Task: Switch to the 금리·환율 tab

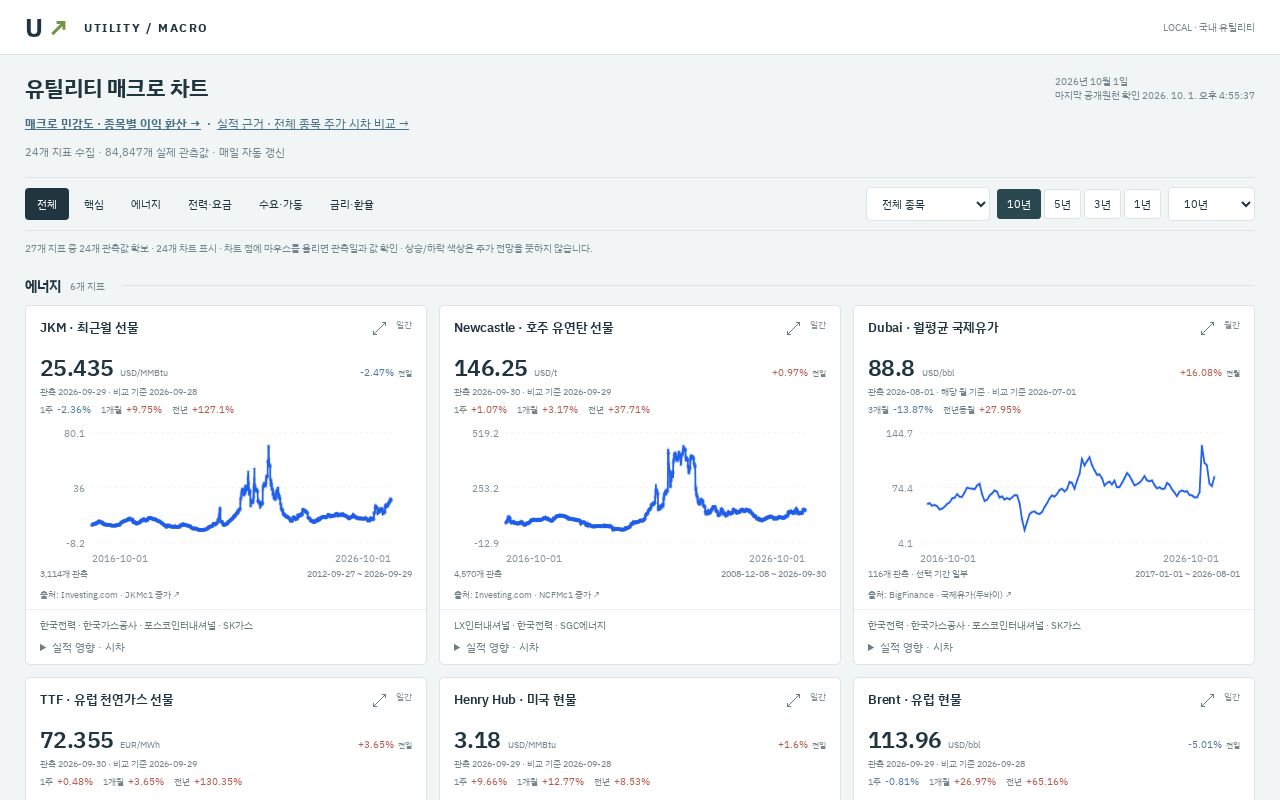Action: coord(352,204)
